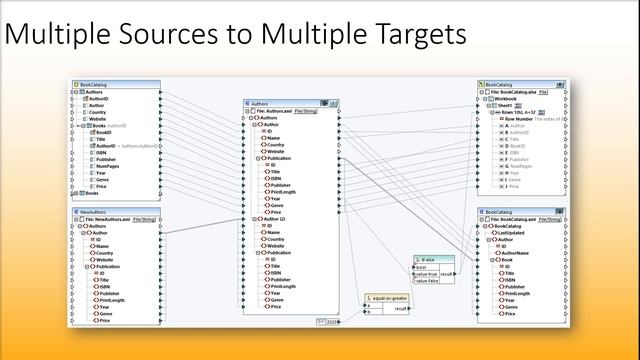Click function icon on equal-or-greater title
The height and width of the screenshot is (360, 640).
click(x=369, y=298)
